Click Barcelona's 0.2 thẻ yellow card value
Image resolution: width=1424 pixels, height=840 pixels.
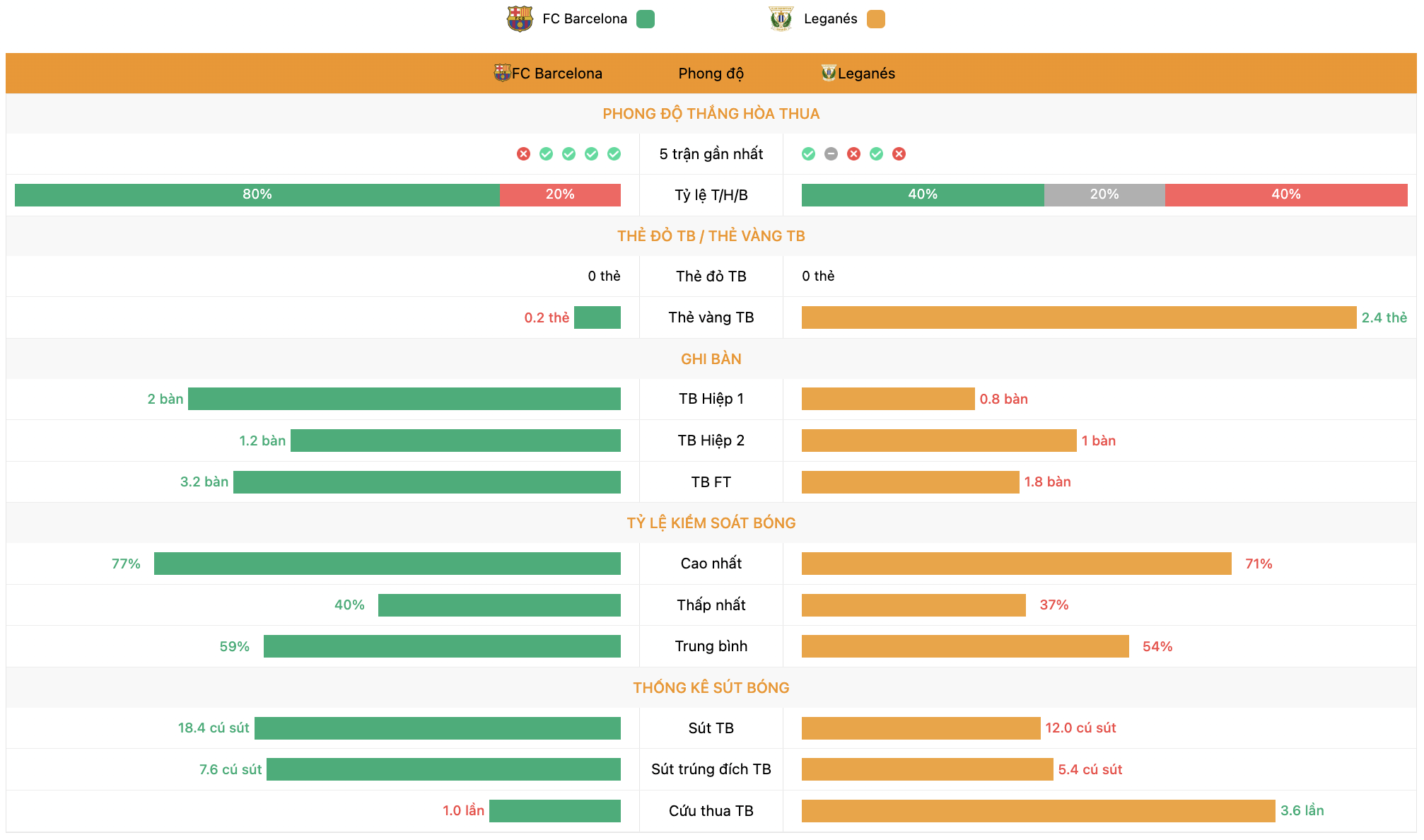click(547, 318)
